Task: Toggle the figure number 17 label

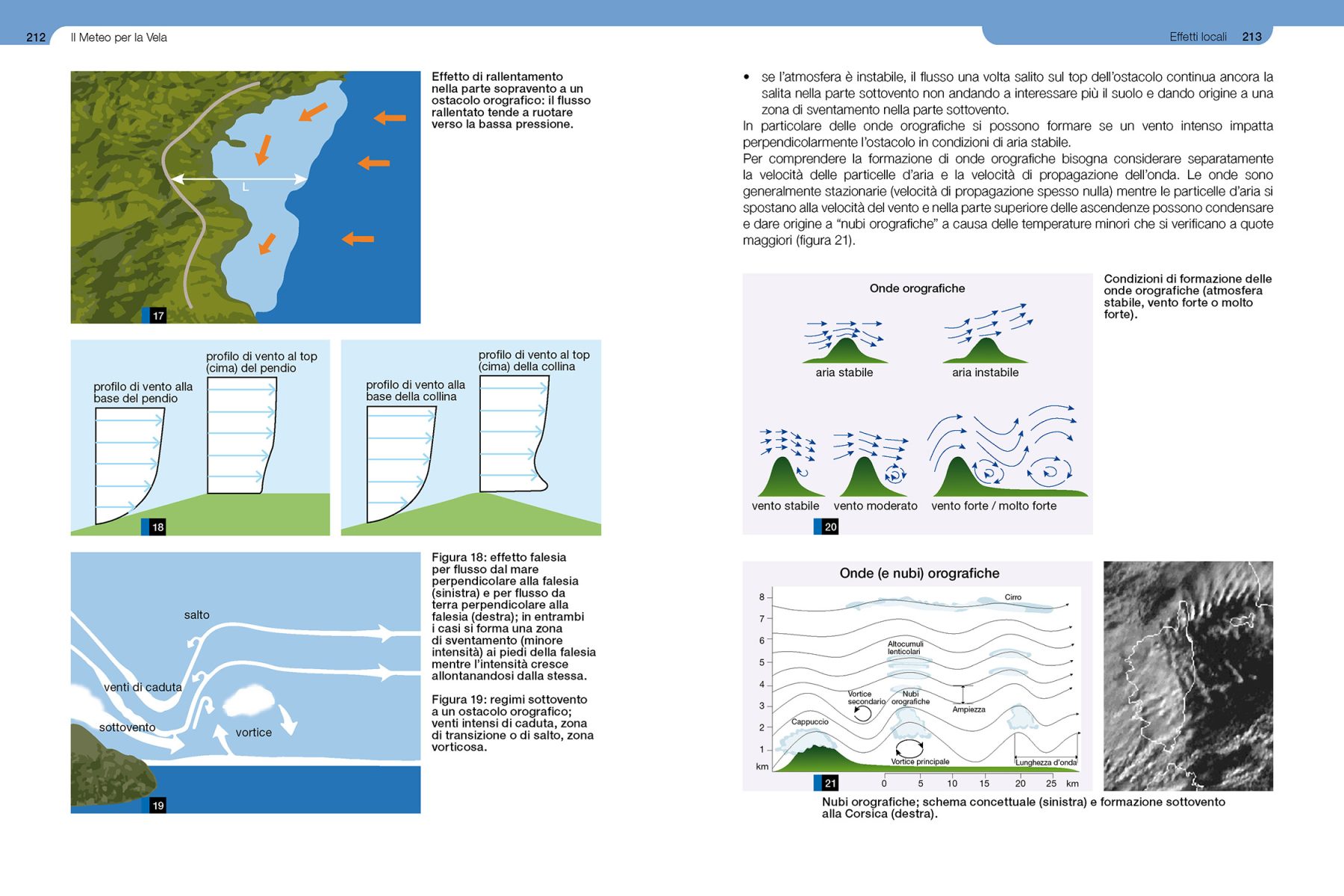Action: (158, 317)
